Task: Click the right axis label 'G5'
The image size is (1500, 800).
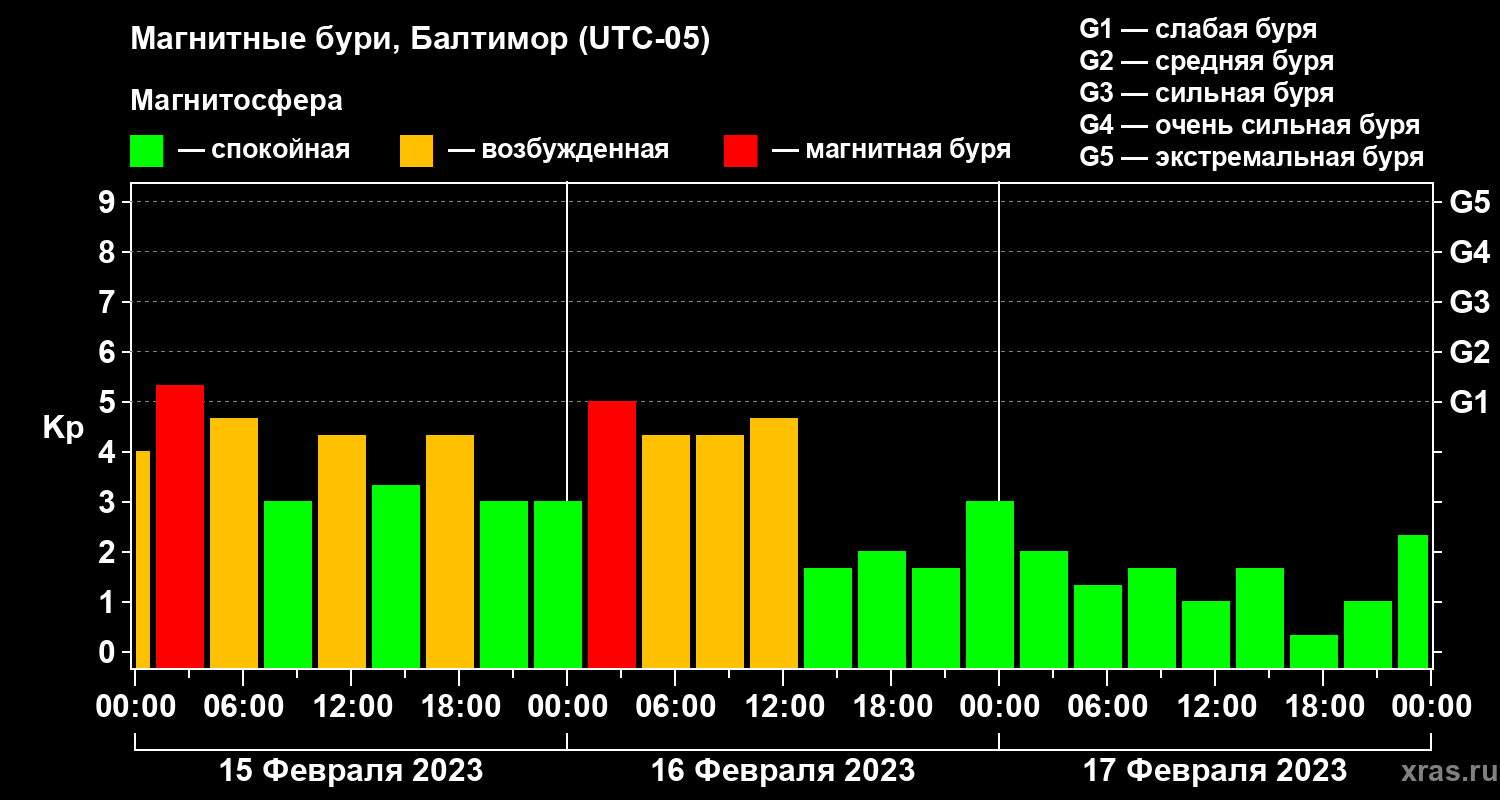Action: click(x=1469, y=203)
